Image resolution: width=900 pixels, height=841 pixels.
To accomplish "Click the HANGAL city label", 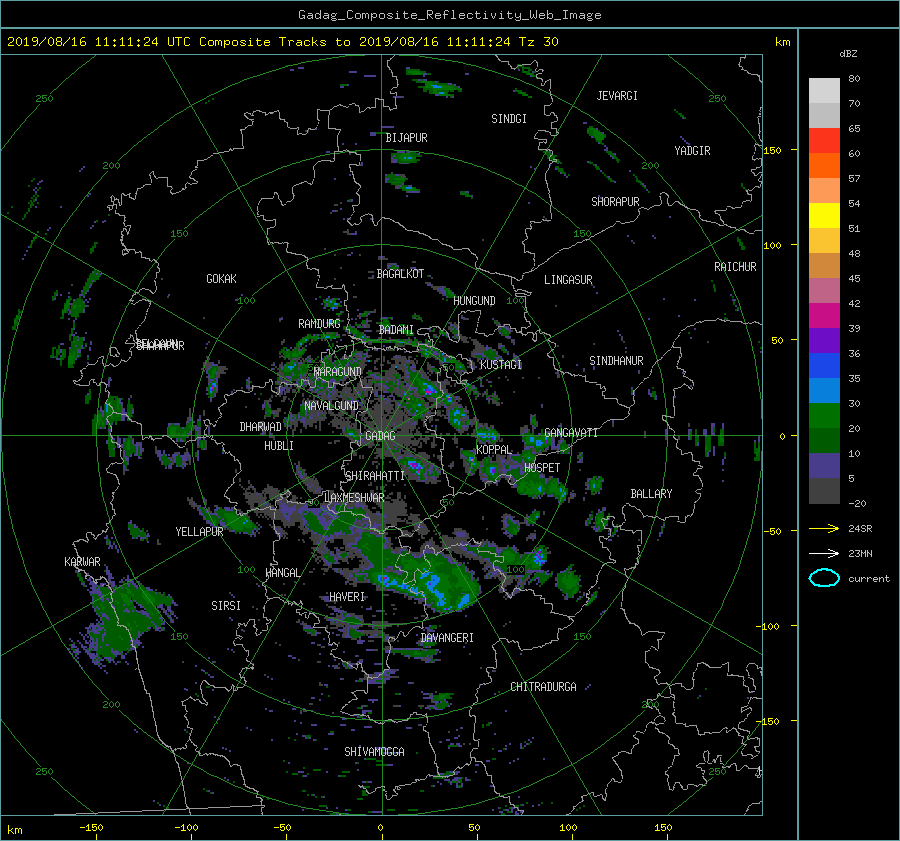I will tap(282, 573).
